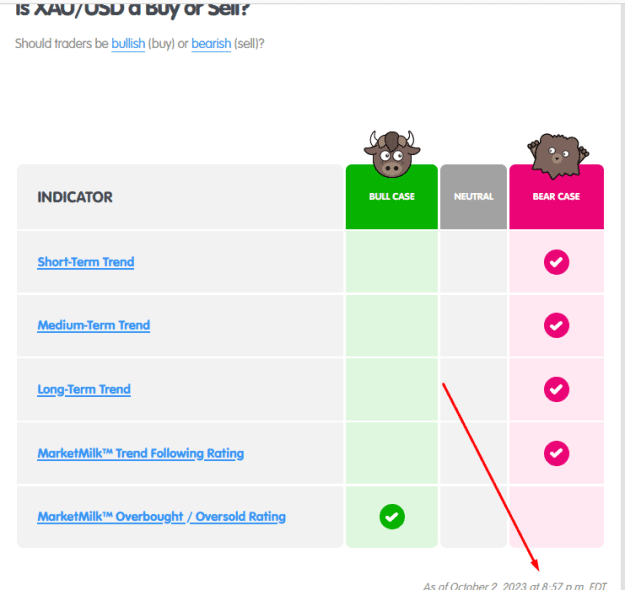
Task: Click the BULL CASE column header
Action: tap(392, 197)
